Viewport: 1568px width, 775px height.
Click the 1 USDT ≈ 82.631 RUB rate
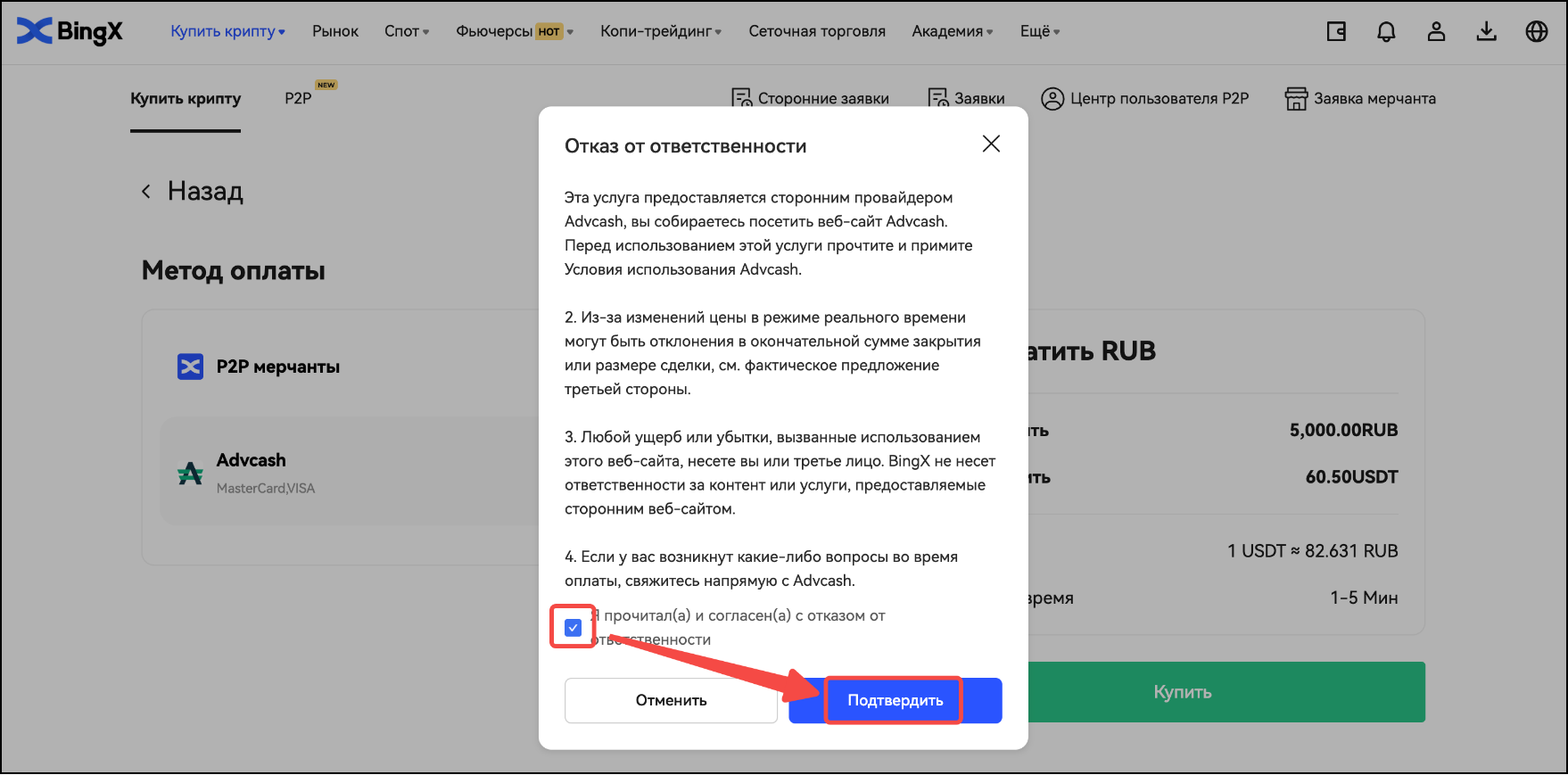pyautogui.click(x=1312, y=551)
